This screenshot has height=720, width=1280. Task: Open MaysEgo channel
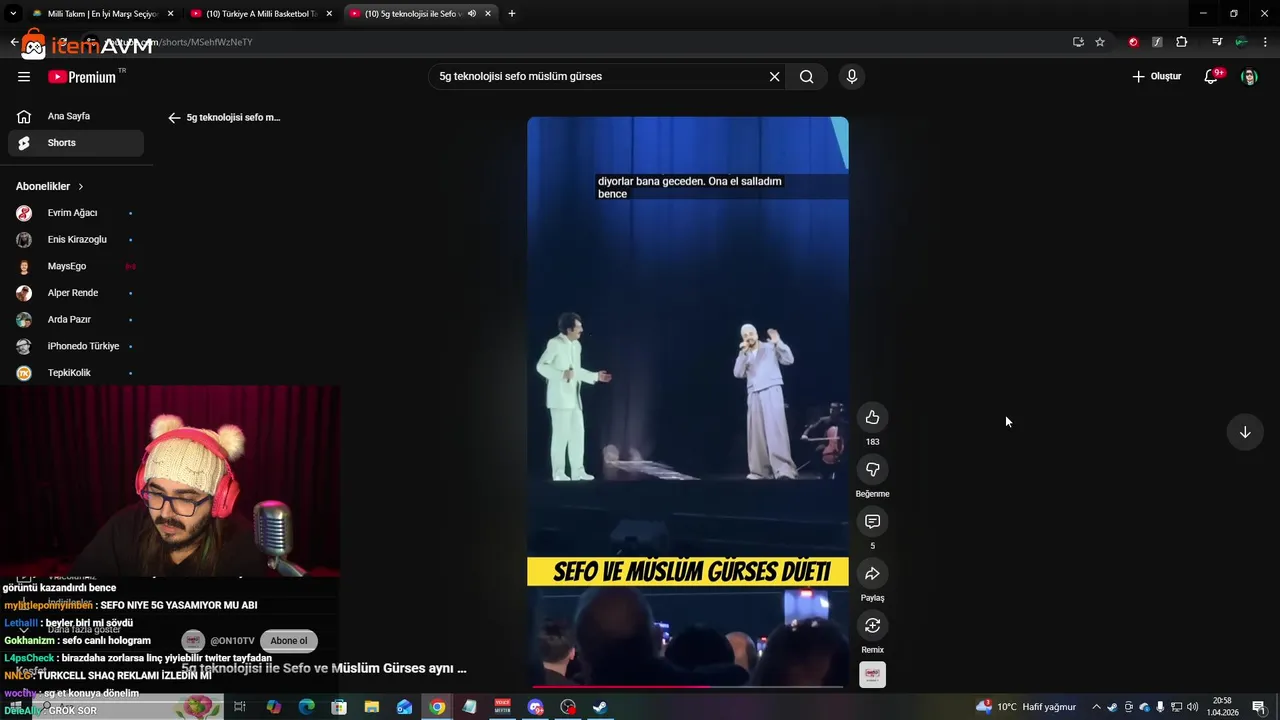tap(76, 266)
